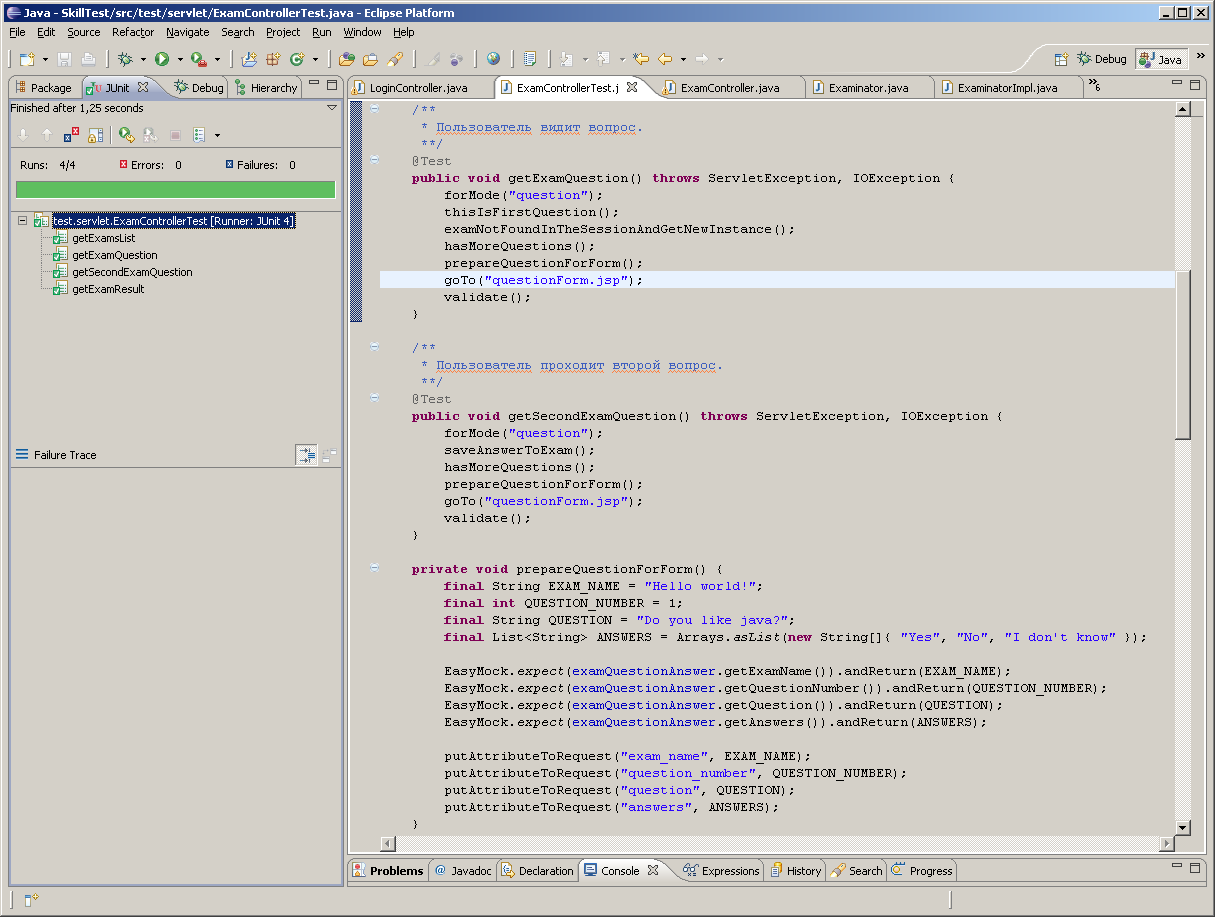This screenshot has width=1215, height=917.
Task: Enable showing failures only in JUnit
Action: (x=69, y=135)
